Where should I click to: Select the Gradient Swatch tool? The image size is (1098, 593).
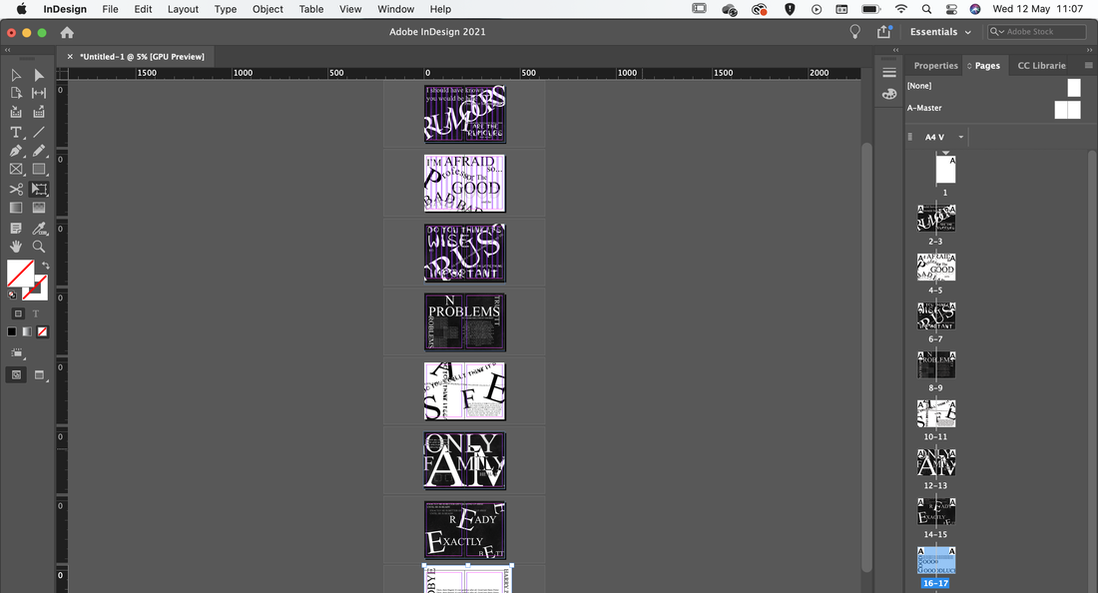point(16,208)
